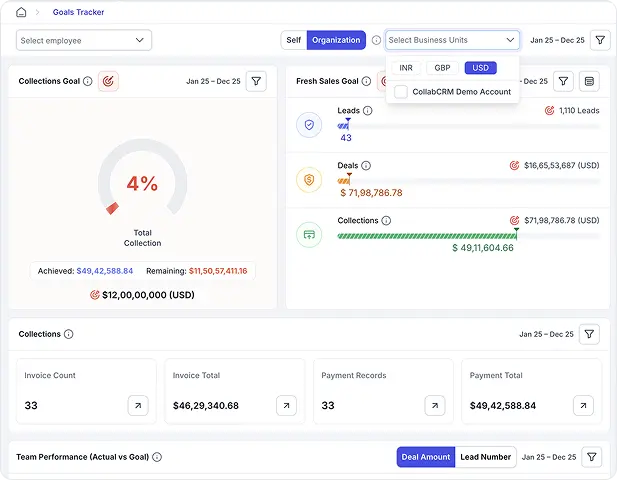The image size is (617, 480).
Task: Switch currency to INR
Action: (405, 68)
